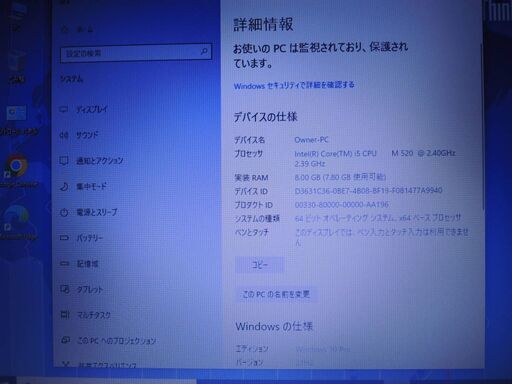
Task: Open このPCへのプロジェクション settings
Action: click(108, 341)
